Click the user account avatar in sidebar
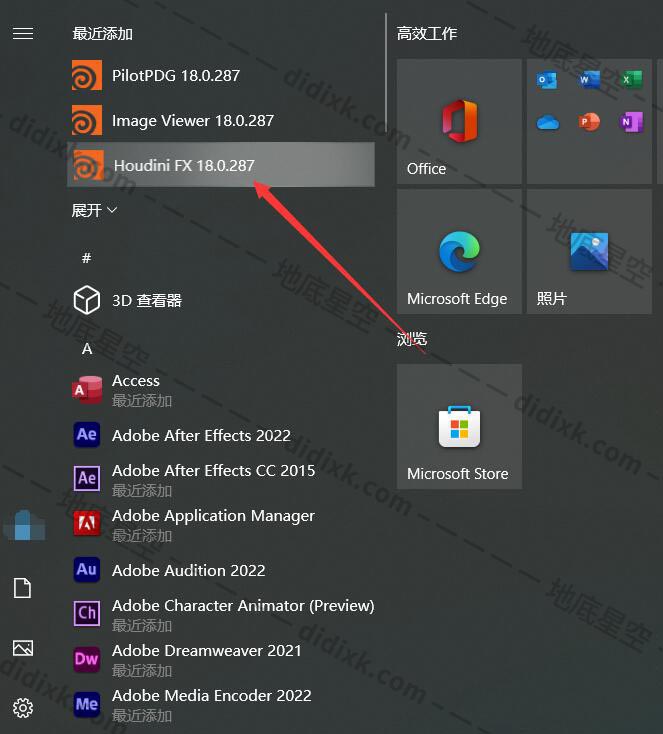 tap(24, 525)
